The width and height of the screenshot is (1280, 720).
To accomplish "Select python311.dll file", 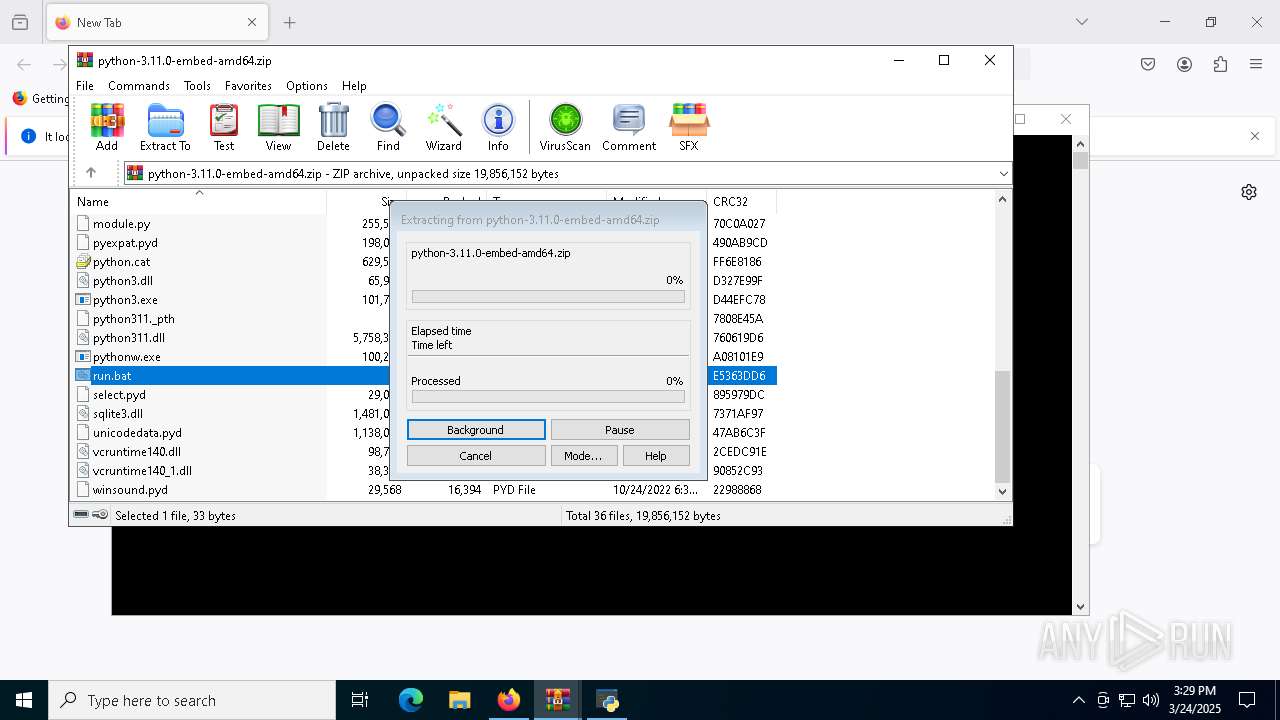I will (129, 338).
